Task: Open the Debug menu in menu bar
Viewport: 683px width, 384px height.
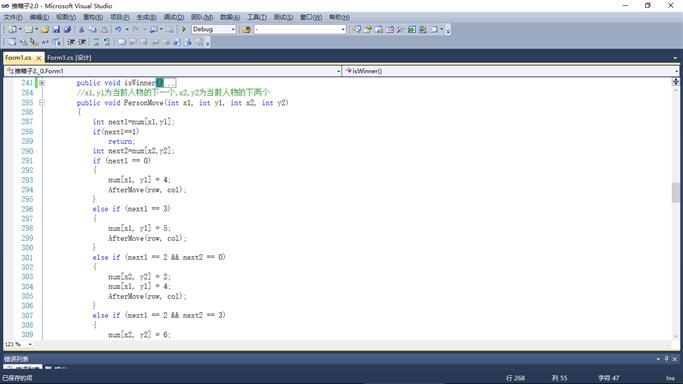Action: [173, 17]
